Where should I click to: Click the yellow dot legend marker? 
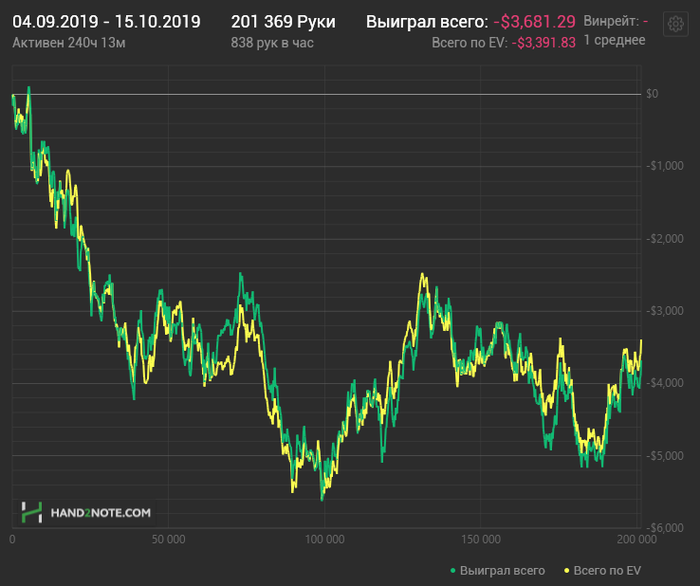pos(567,569)
